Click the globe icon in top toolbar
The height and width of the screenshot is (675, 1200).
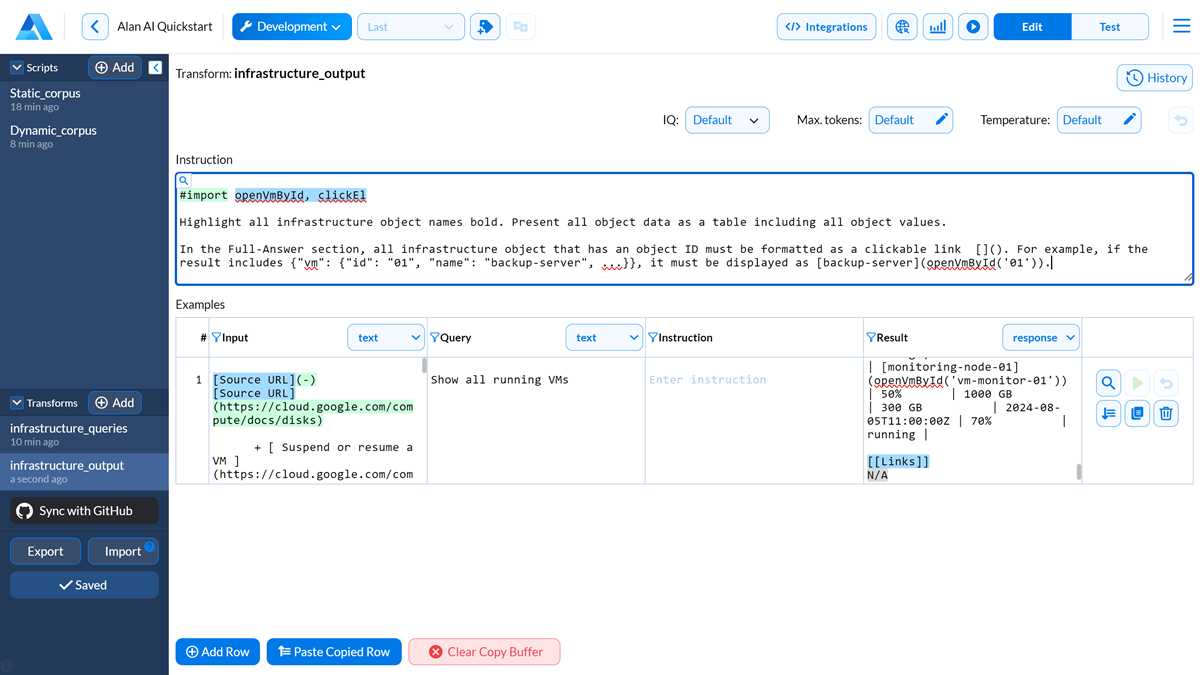pos(902,27)
